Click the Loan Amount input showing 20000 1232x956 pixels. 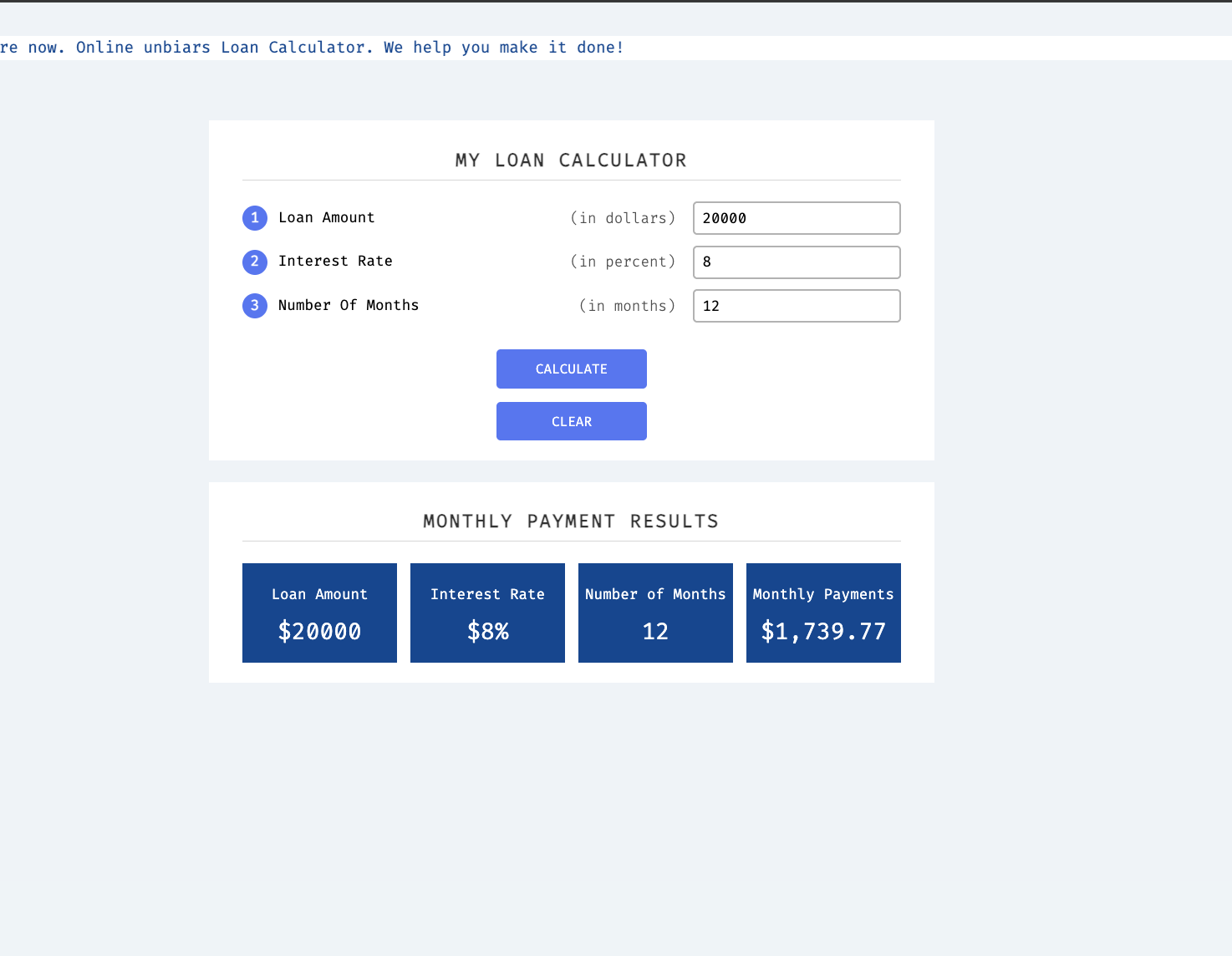[796, 218]
